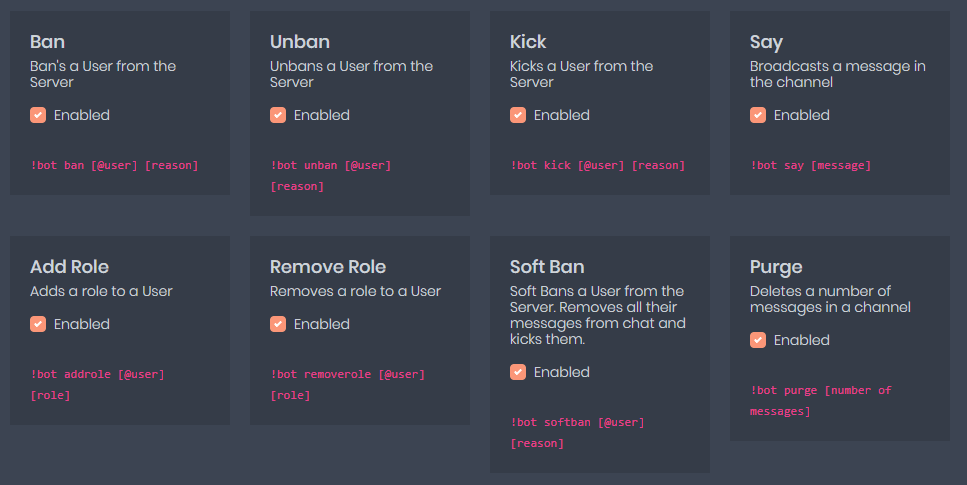Toggle the Say command Enabled checkbox
Screen dimensions: 967x485
click(758, 115)
